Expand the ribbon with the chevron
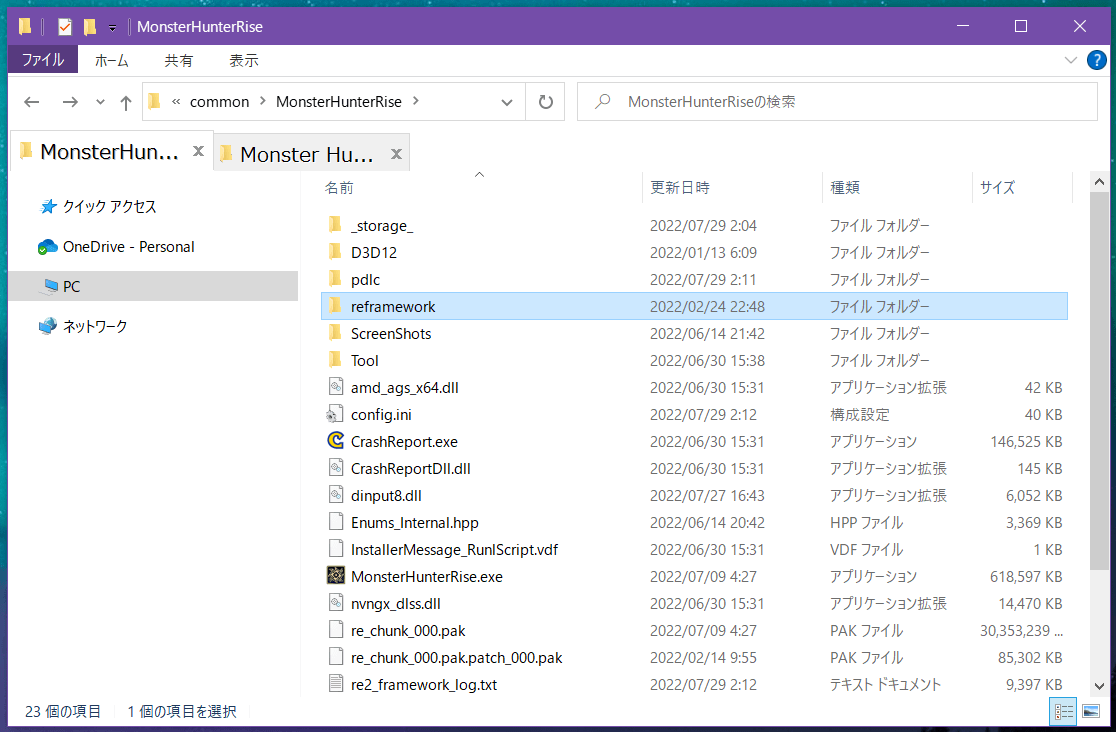This screenshot has width=1116, height=732. [1070, 61]
